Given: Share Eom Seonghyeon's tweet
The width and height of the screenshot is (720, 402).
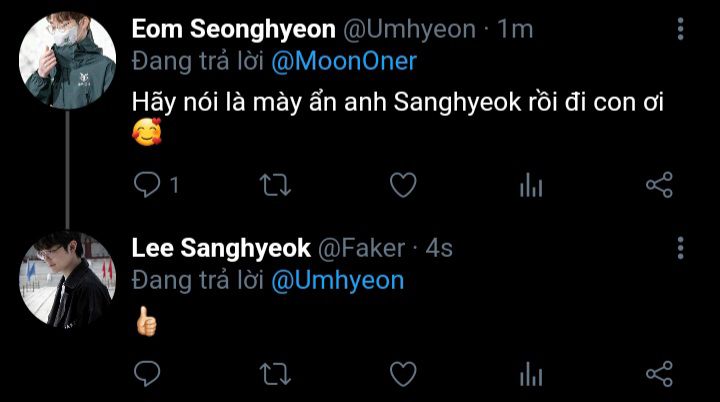Looking at the screenshot, I should 659,184.
